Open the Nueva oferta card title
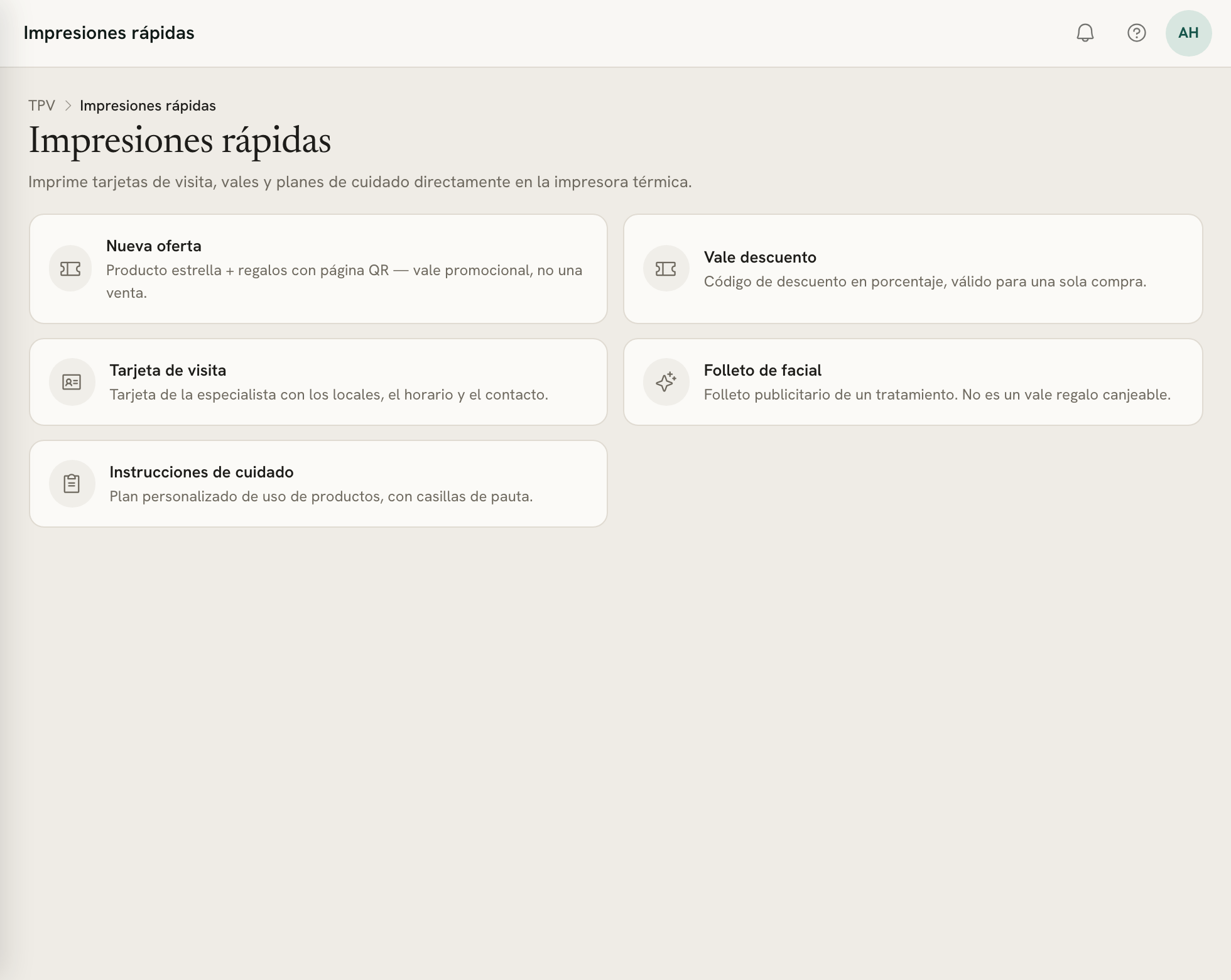The image size is (1231, 980). (154, 246)
